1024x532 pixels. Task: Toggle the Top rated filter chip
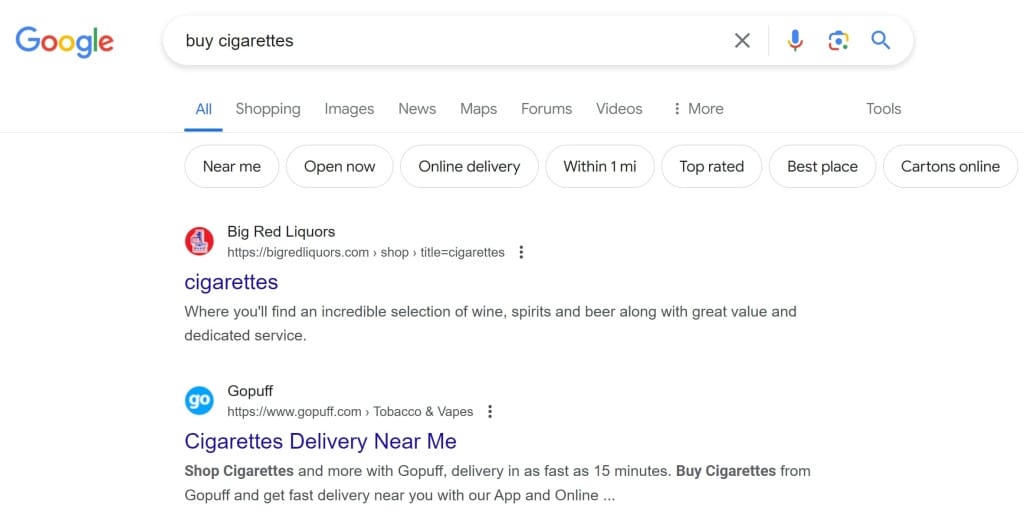711,167
